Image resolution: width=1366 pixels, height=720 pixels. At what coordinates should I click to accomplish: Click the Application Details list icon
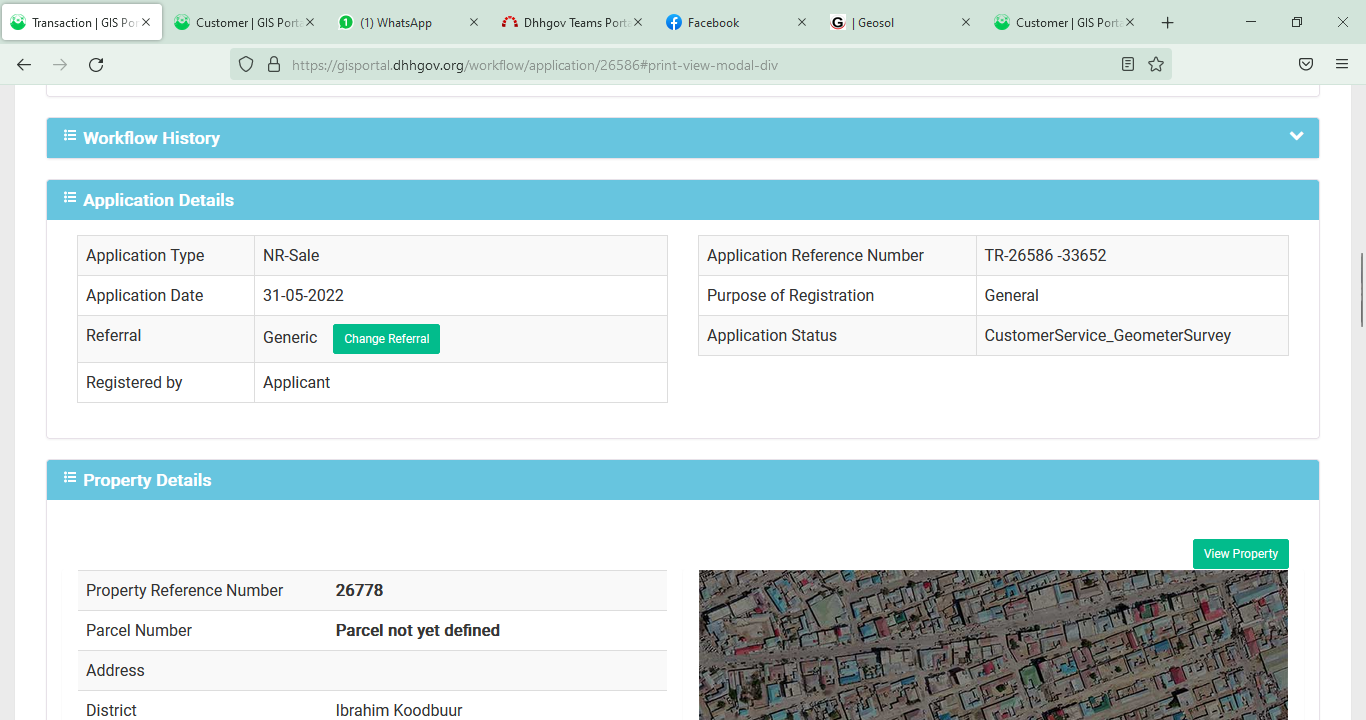tap(70, 197)
